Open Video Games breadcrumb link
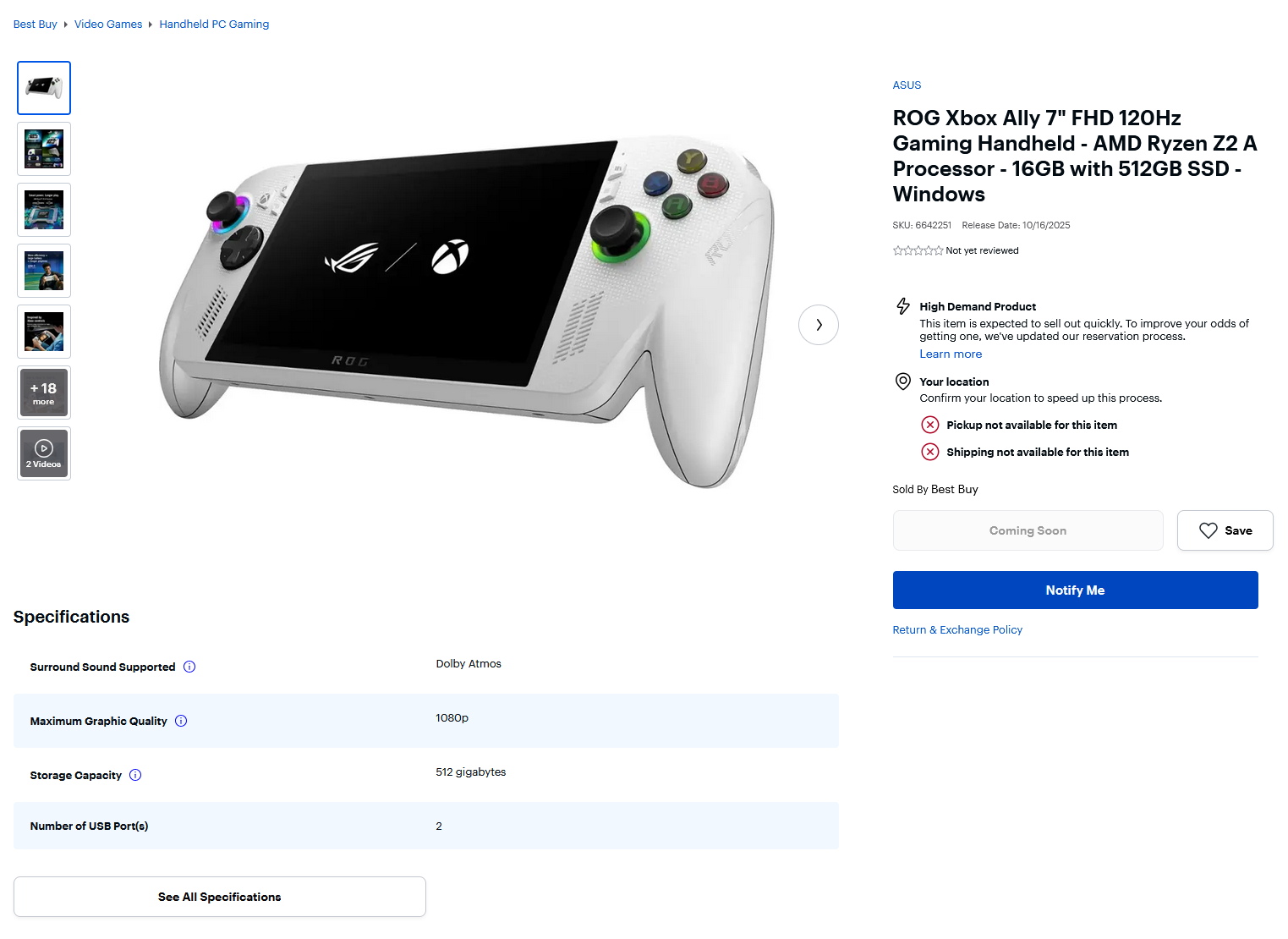Screen dimensions: 1288x939 pyautogui.click(x=108, y=25)
